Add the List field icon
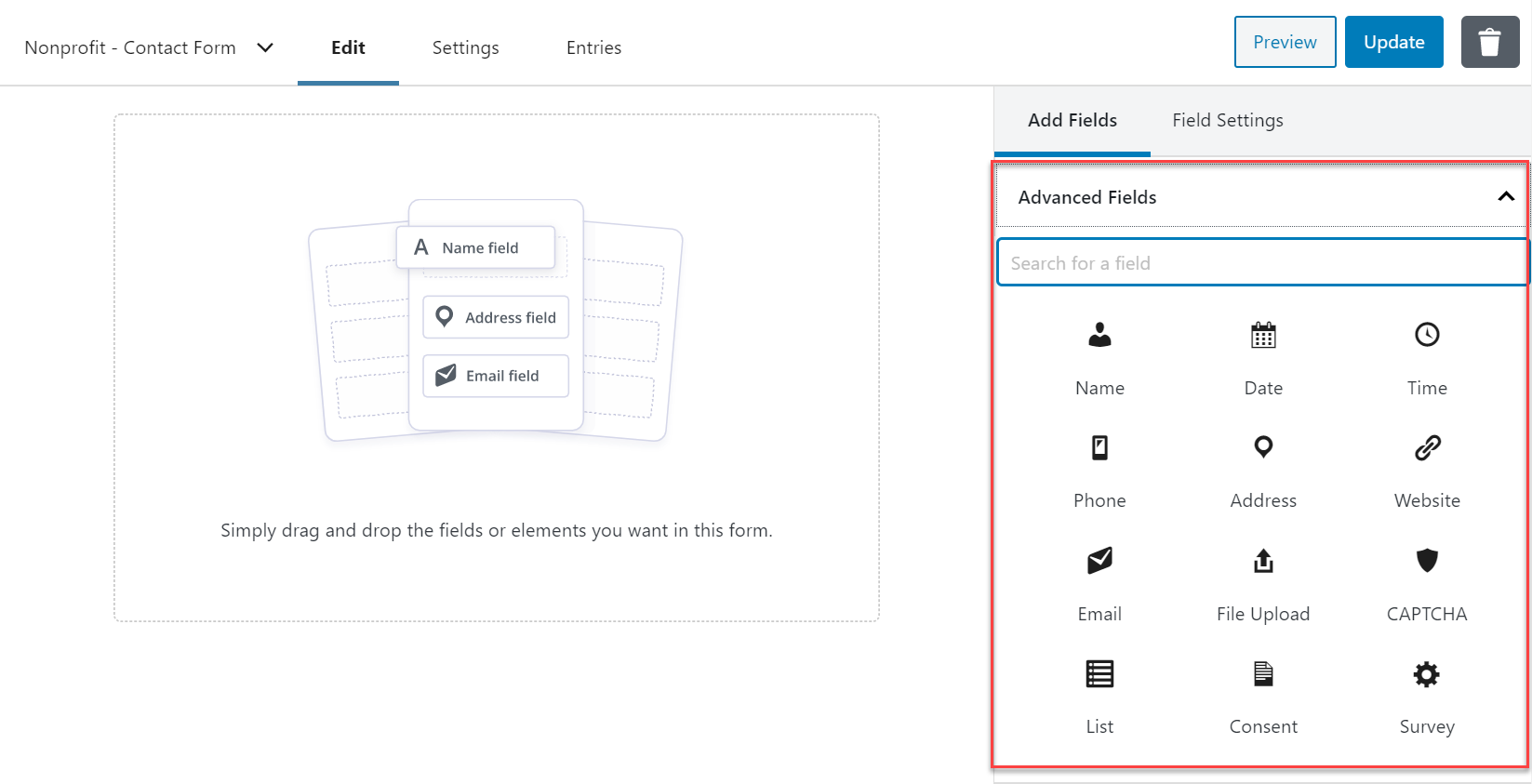 1099,673
